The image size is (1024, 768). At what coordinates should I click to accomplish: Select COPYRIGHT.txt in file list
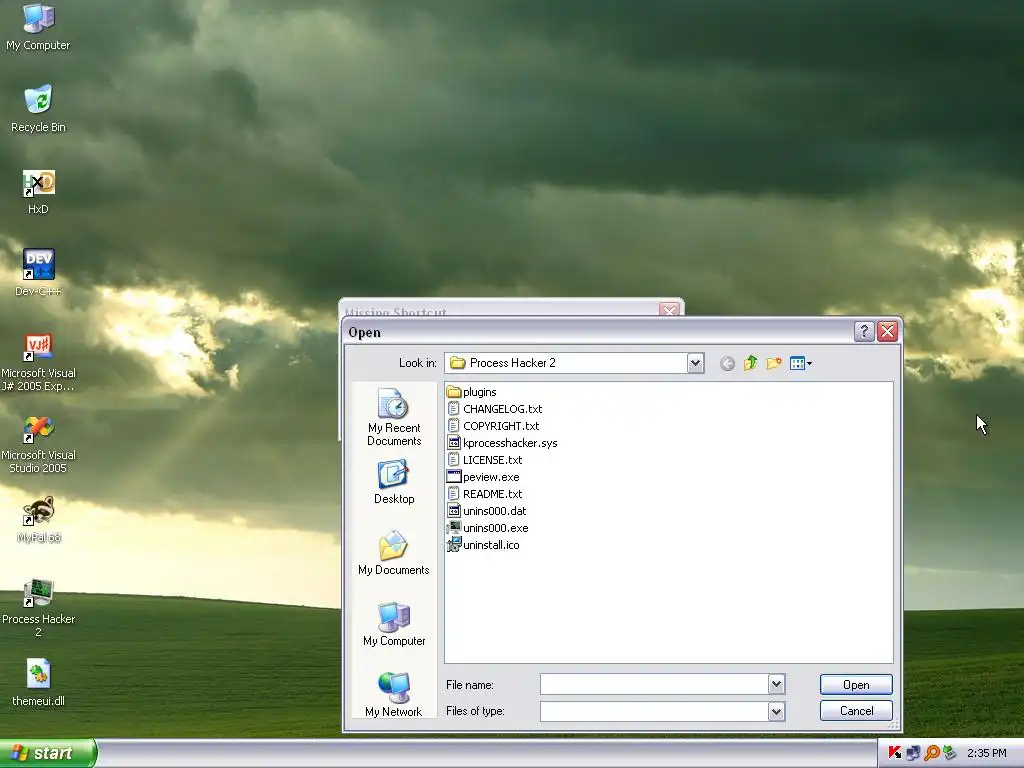pos(501,426)
